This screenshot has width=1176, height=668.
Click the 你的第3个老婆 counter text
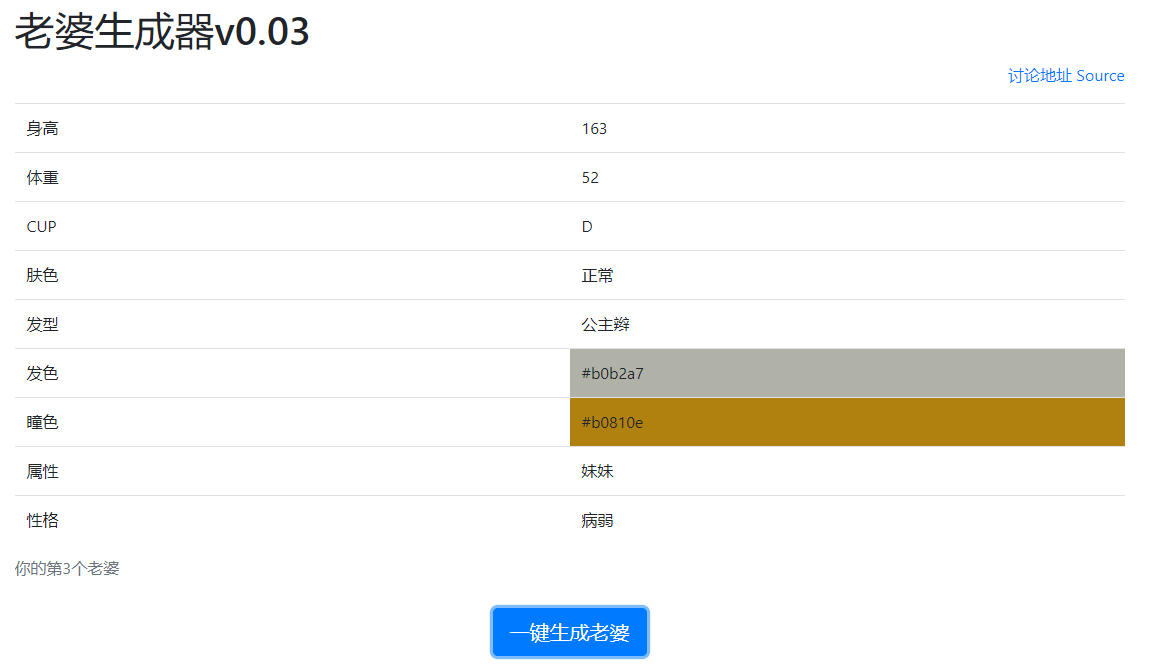(67, 568)
